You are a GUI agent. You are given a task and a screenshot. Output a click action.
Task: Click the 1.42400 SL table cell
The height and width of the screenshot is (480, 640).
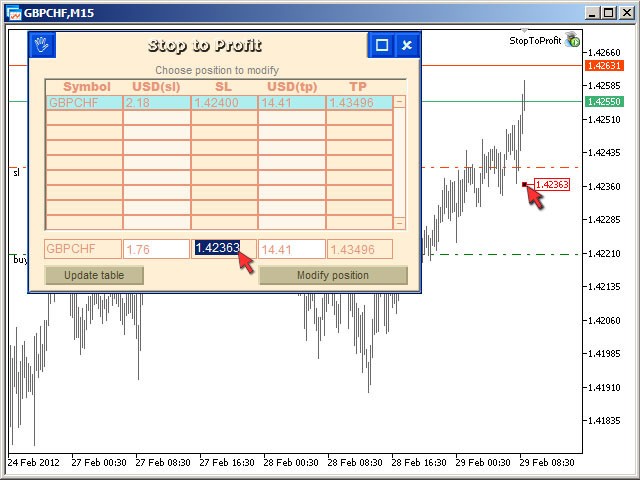pos(224,102)
